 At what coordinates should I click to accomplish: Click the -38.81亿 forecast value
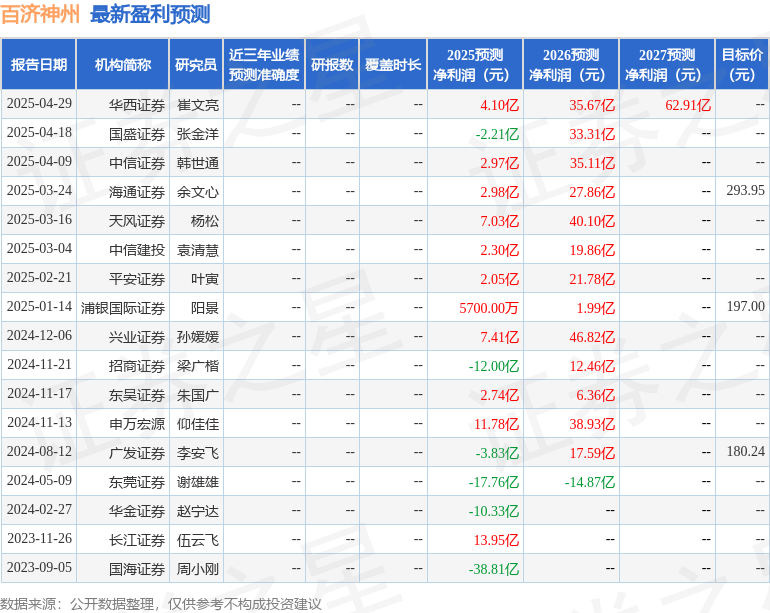click(494, 569)
